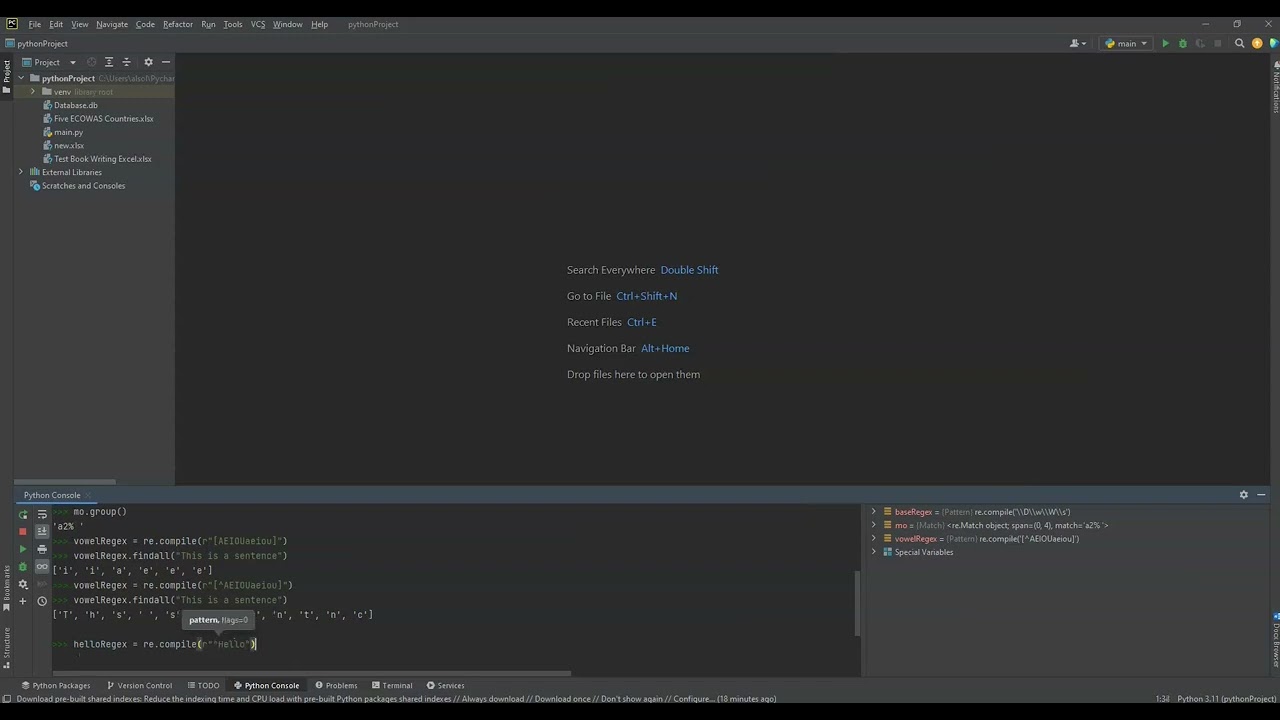1280x720 pixels.
Task: Print the console output
Action: (x=42, y=549)
